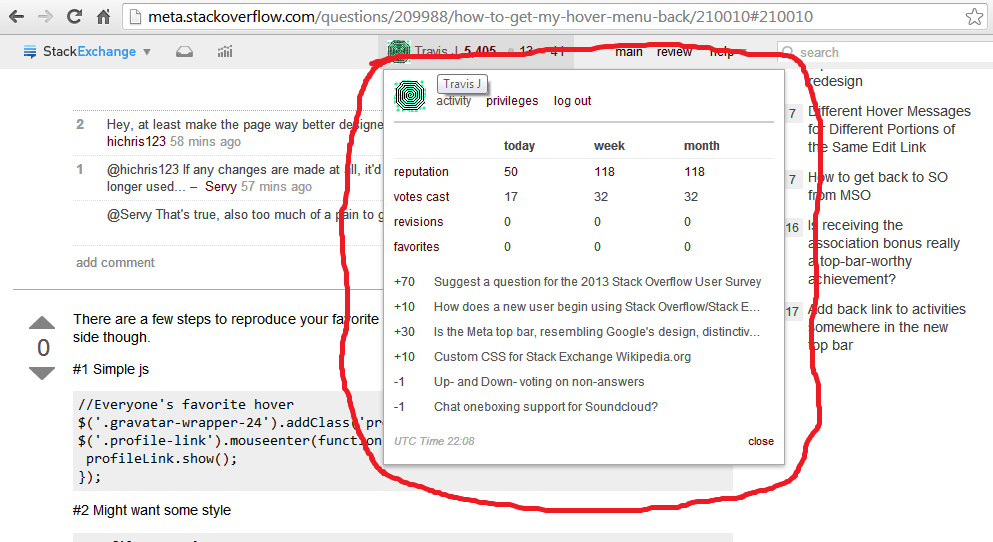Click the score badge 17 in related list
993x542 pixels.
tap(792, 312)
